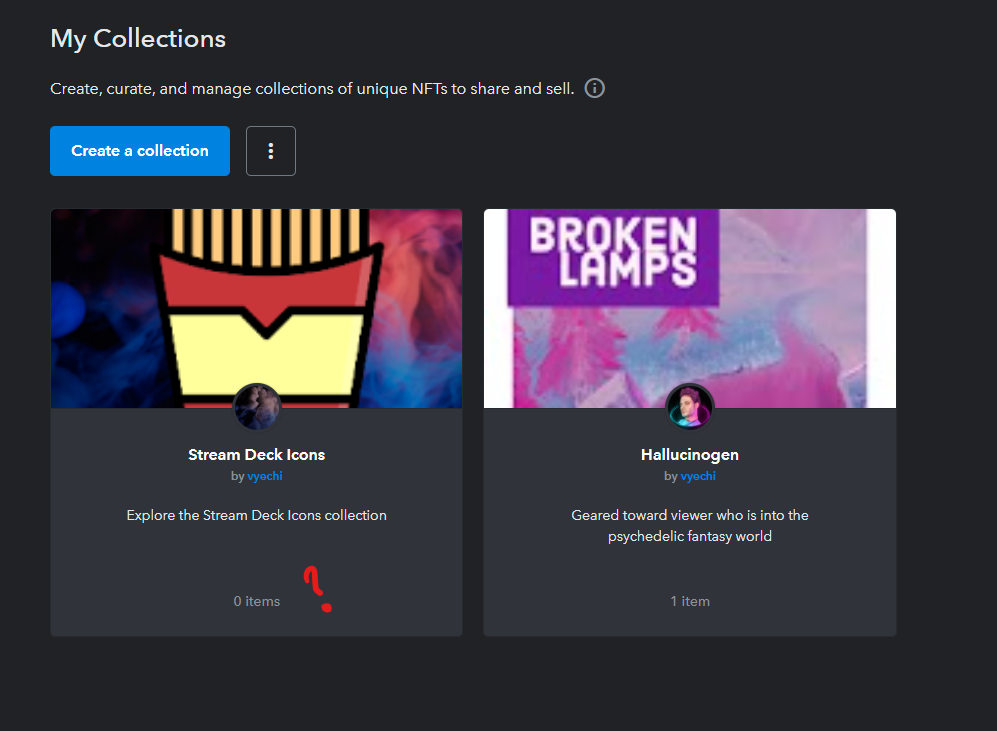Click the '0 items' label on Stream Deck Icons
The width and height of the screenshot is (997, 731).
pos(256,601)
